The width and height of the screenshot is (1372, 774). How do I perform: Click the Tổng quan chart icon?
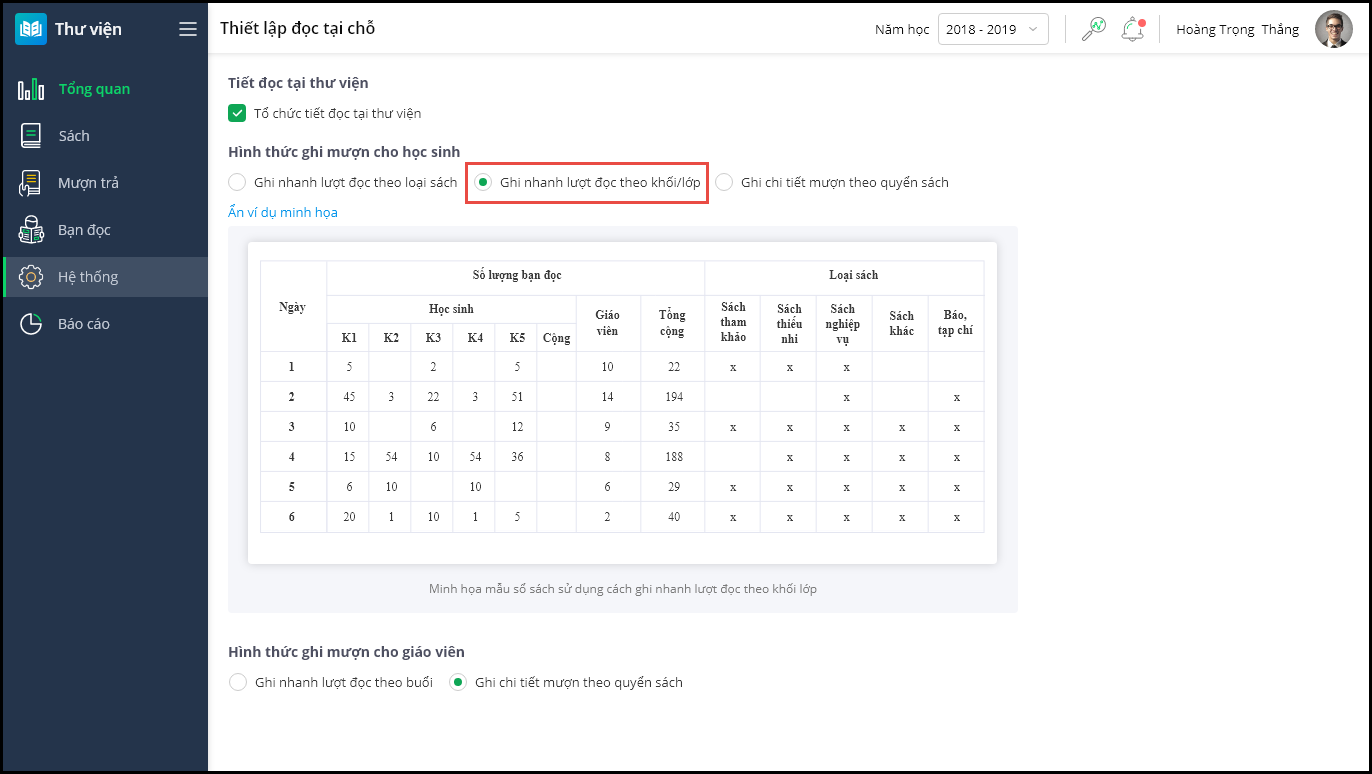[x=31, y=89]
